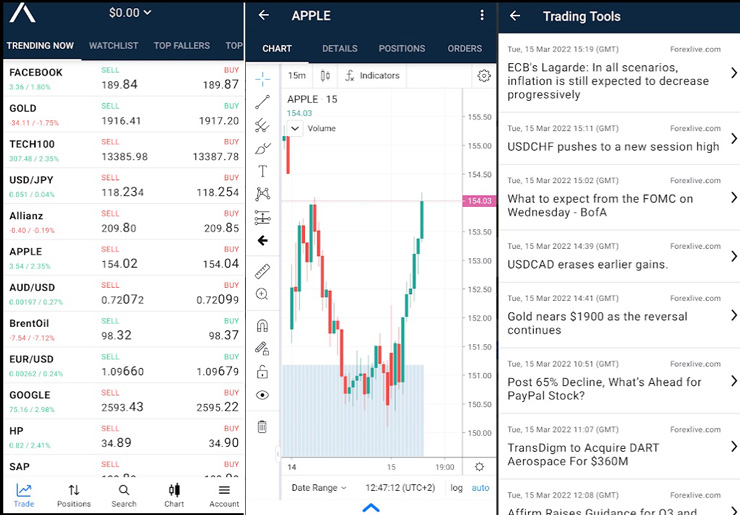Image resolution: width=740 pixels, height=515 pixels.
Task: Click the black back arrow in chart toolbar
Action: [x=262, y=241]
